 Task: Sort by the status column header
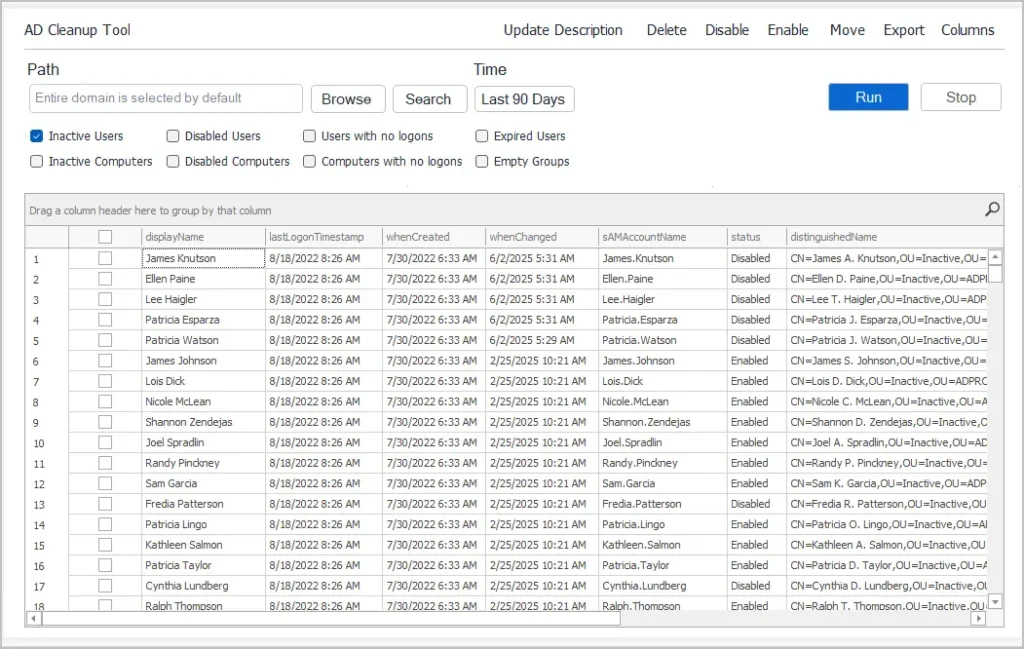click(756, 237)
